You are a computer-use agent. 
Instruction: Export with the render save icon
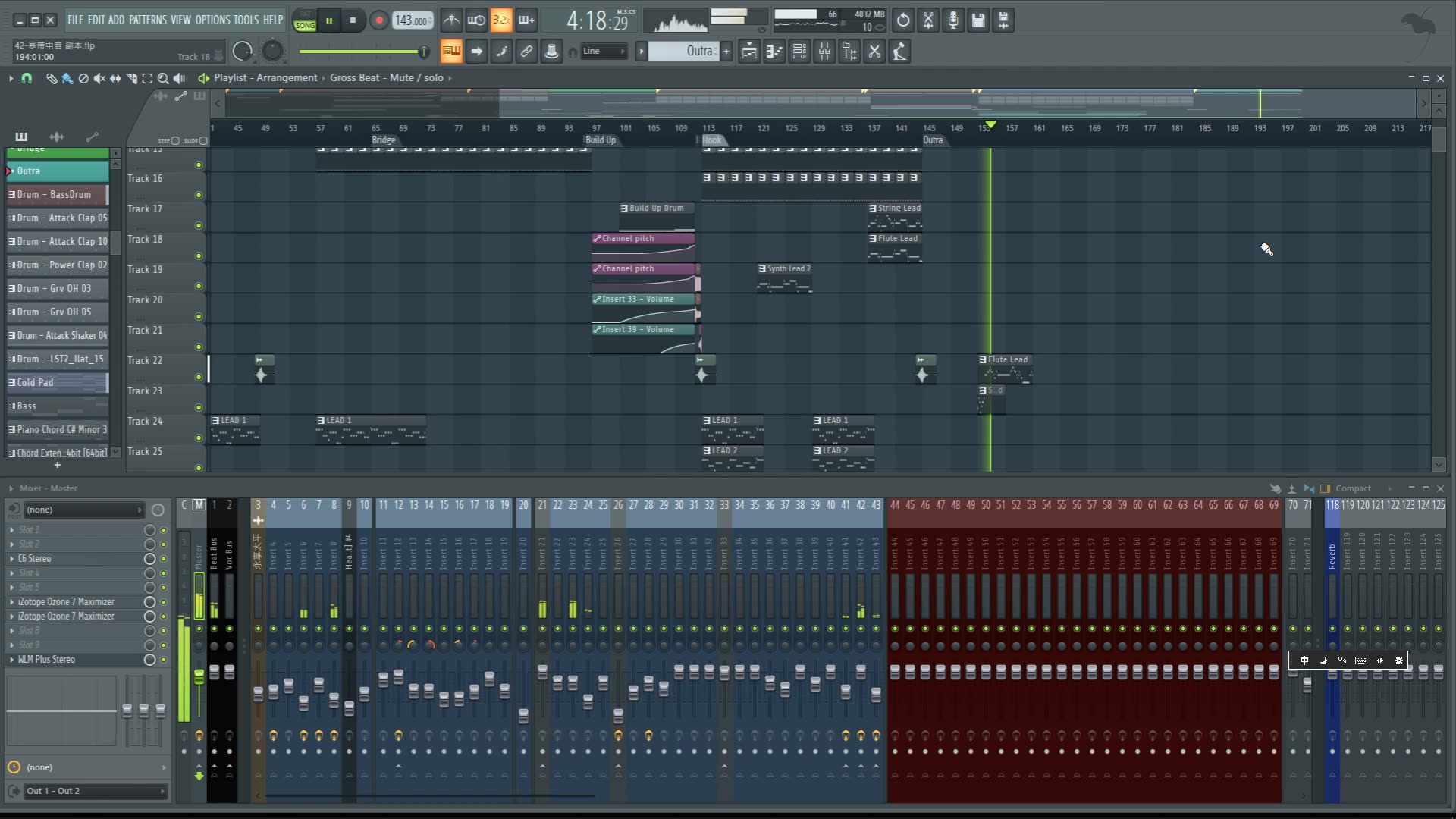click(x=1003, y=20)
